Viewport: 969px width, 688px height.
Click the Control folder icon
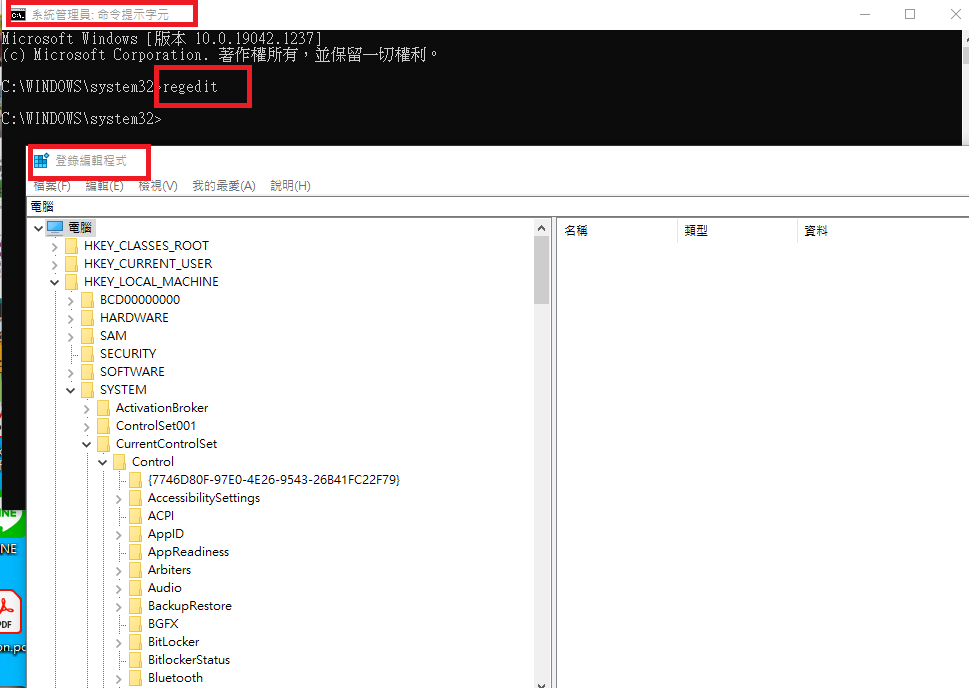tap(119, 462)
